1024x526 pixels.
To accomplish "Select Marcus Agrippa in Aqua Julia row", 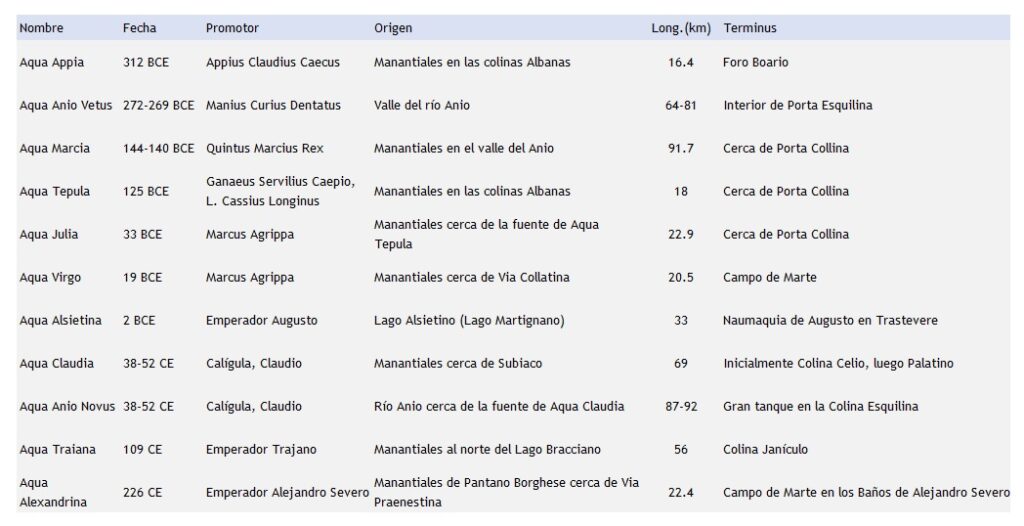I will (249, 235).
